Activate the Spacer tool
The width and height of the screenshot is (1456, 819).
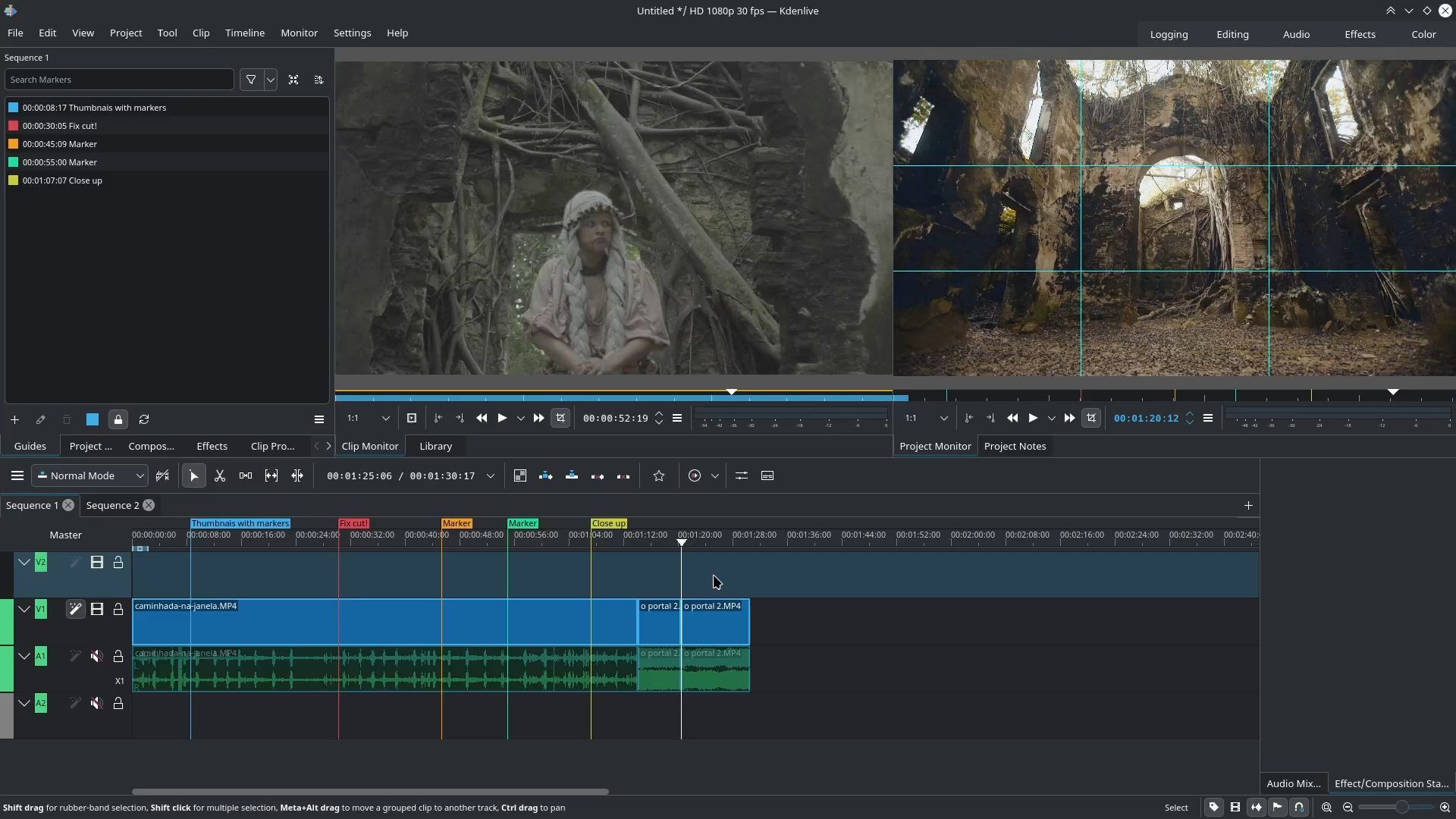click(246, 476)
